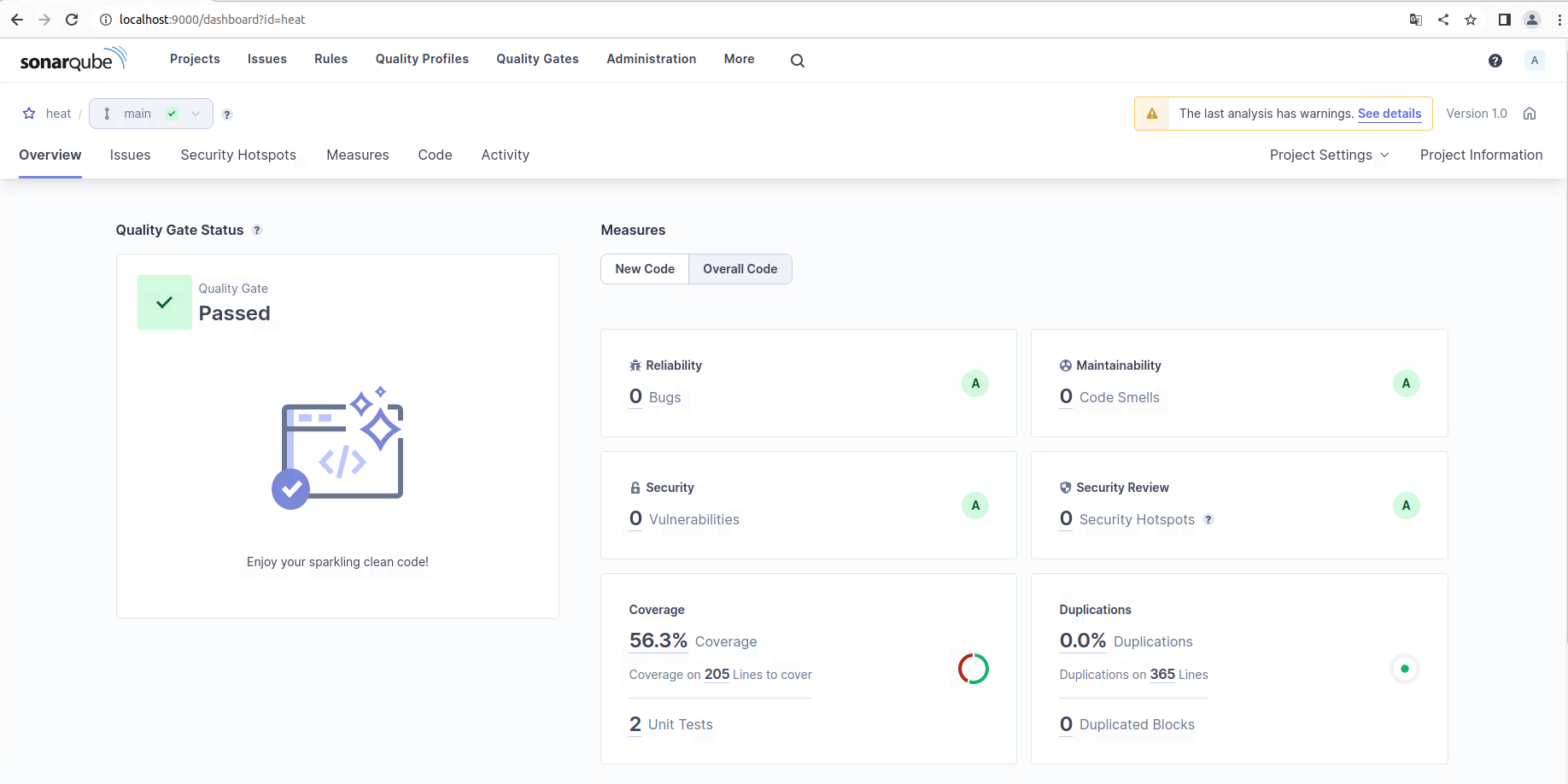1568x784 pixels.
Task: Click the Security Hotspots help icon
Action: 1208,519
